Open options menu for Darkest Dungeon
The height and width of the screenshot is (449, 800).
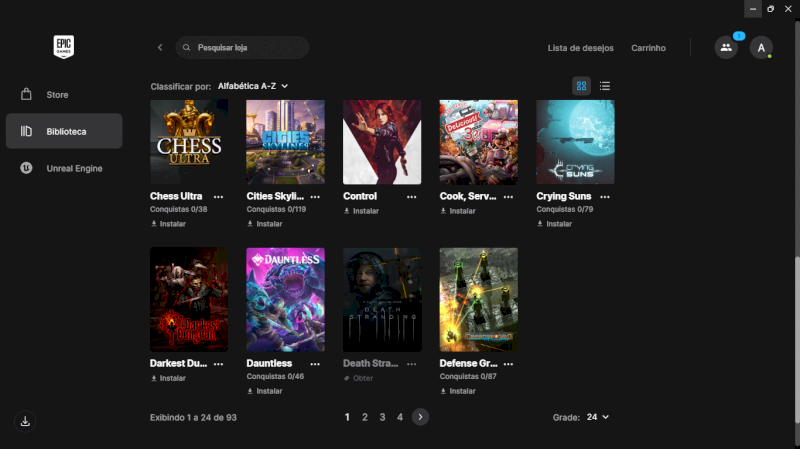coord(218,364)
